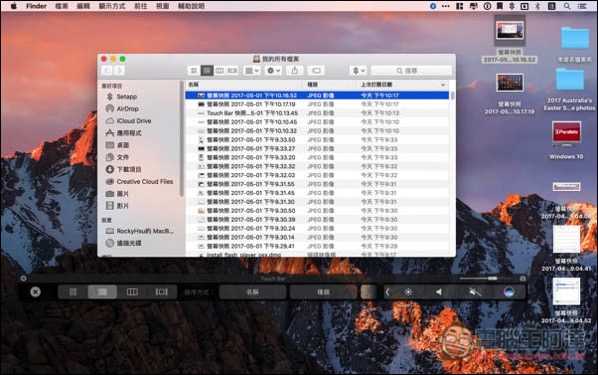Tap Cover Flow view on the Touch Bar
Image resolution: width=598 pixels, height=375 pixels.
click(x=162, y=292)
